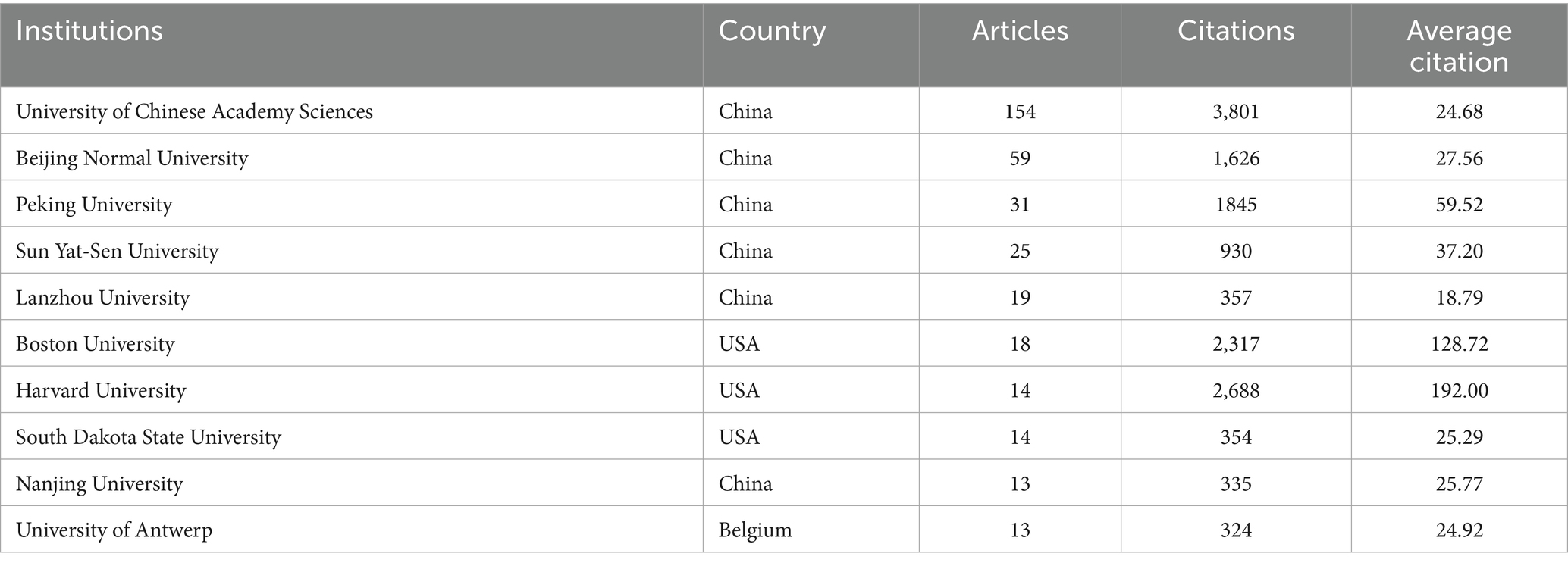Select South Dakota State University cell
The width and height of the screenshot is (1568, 566).
(x=149, y=437)
